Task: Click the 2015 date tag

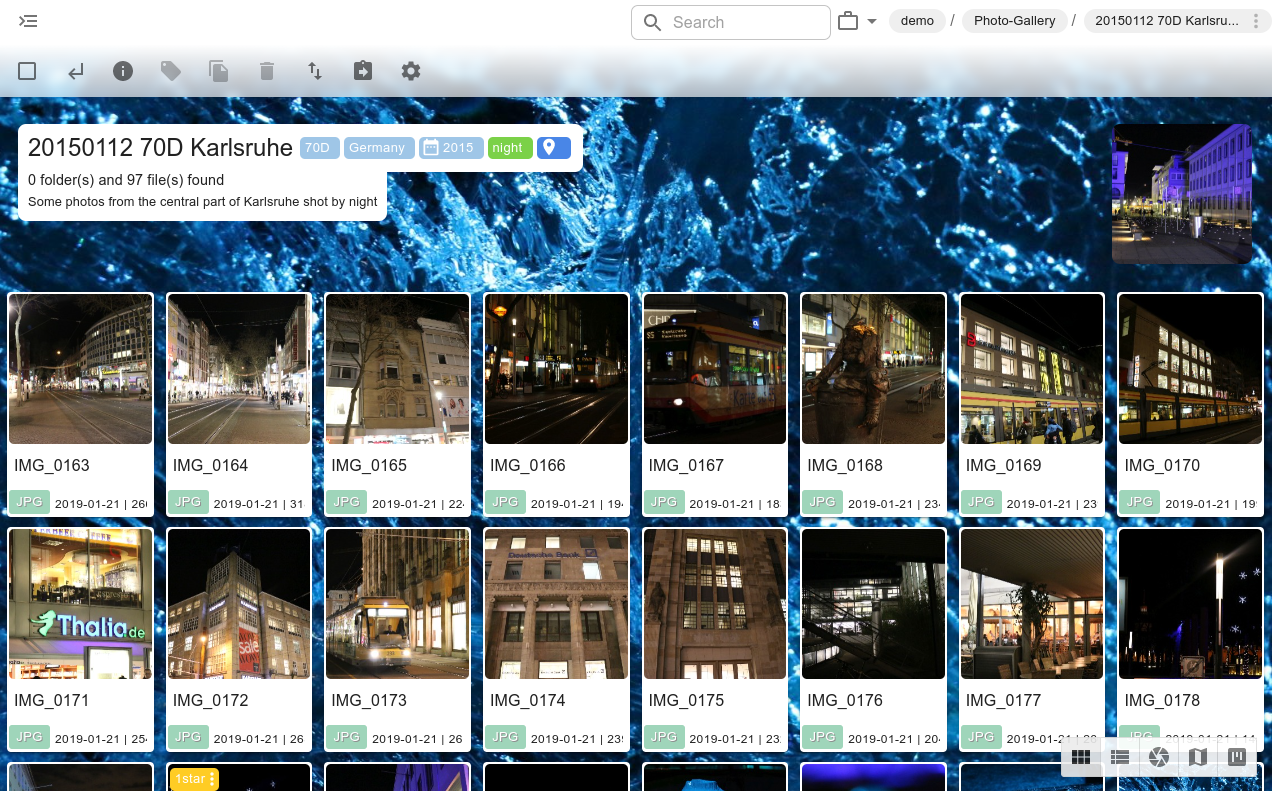Action: [x=450, y=148]
